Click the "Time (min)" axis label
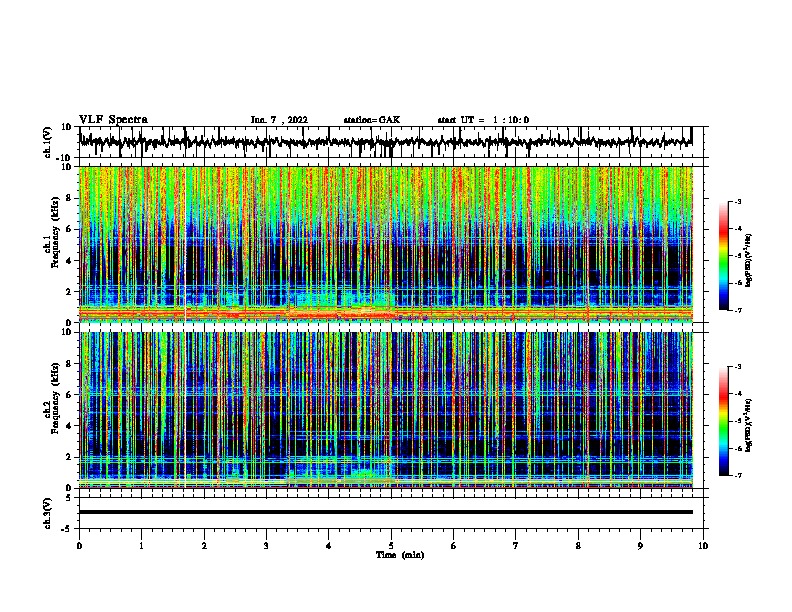The height and width of the screenshot is (612, 792). click(400, 555)
